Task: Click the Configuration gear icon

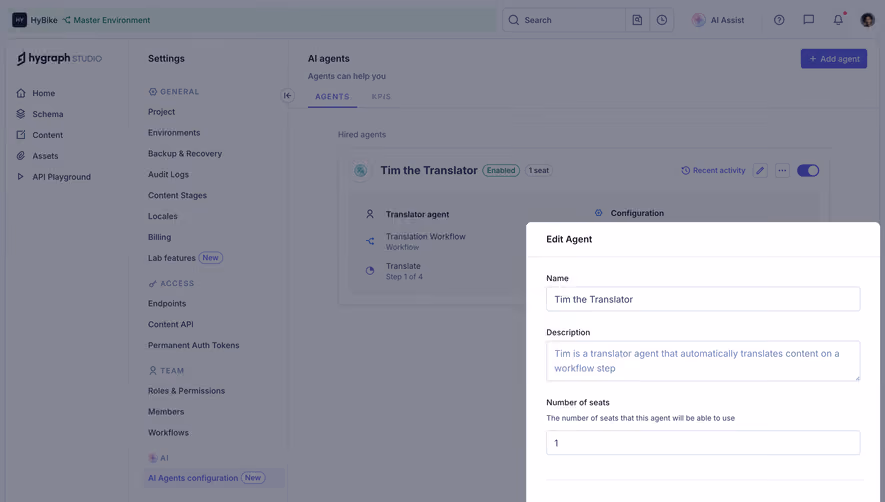Action: [x=598, y=213]
